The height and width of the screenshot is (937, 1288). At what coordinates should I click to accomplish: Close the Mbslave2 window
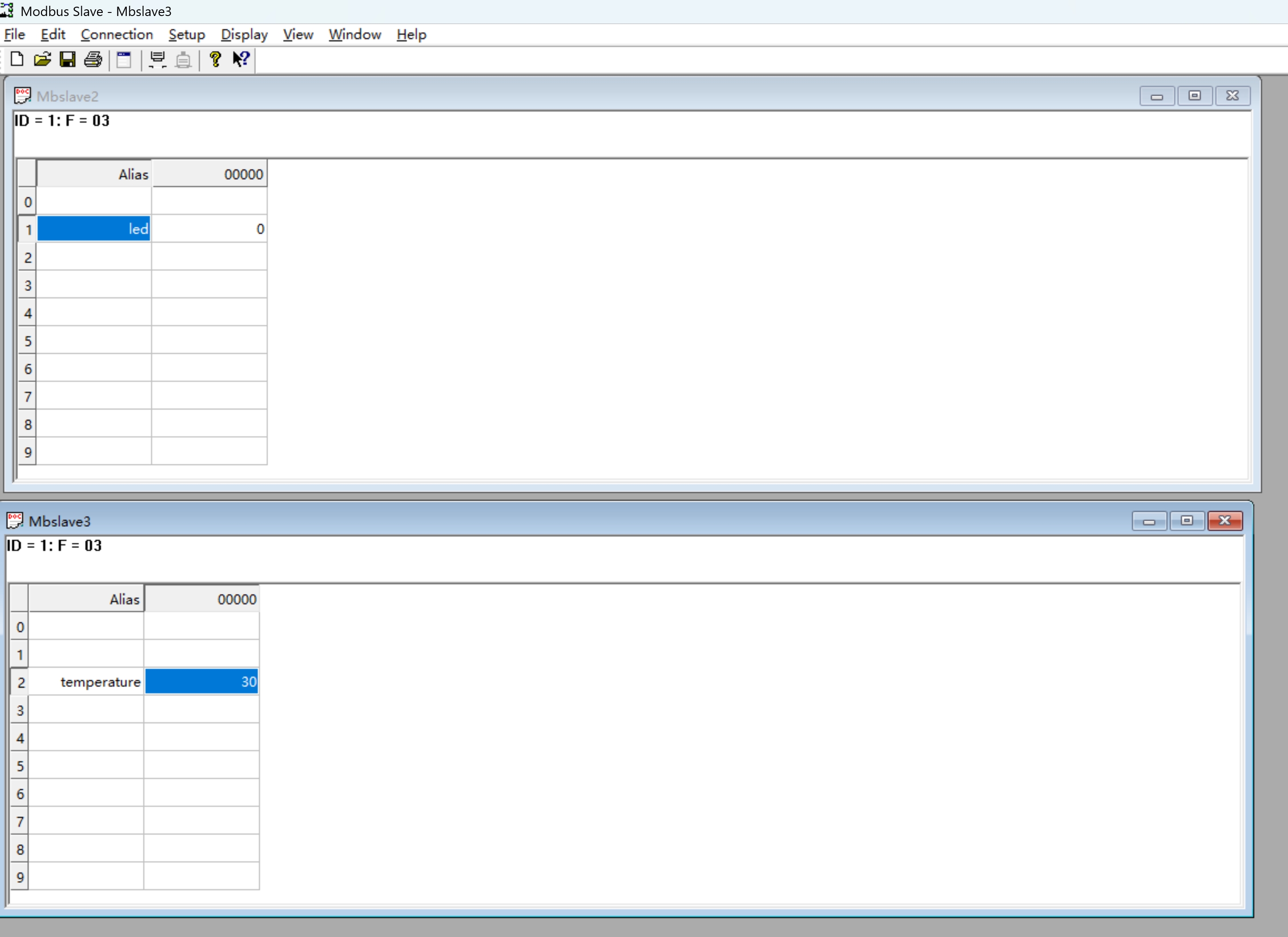click(1232, 96)
